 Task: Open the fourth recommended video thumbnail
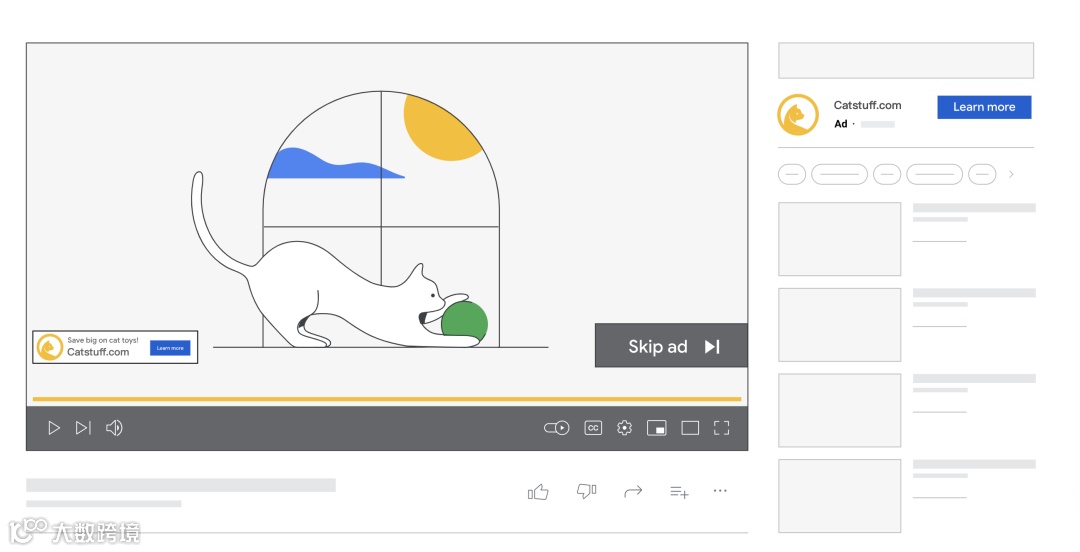tap(840, 495)
